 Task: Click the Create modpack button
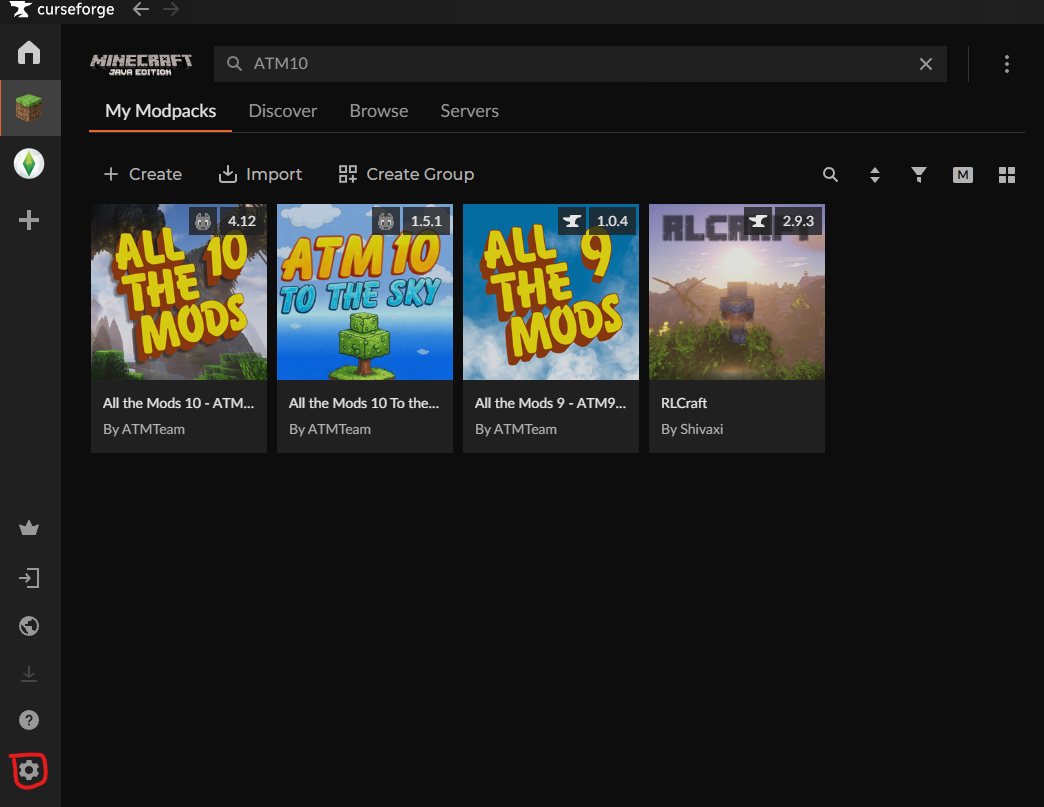[143, 174]
